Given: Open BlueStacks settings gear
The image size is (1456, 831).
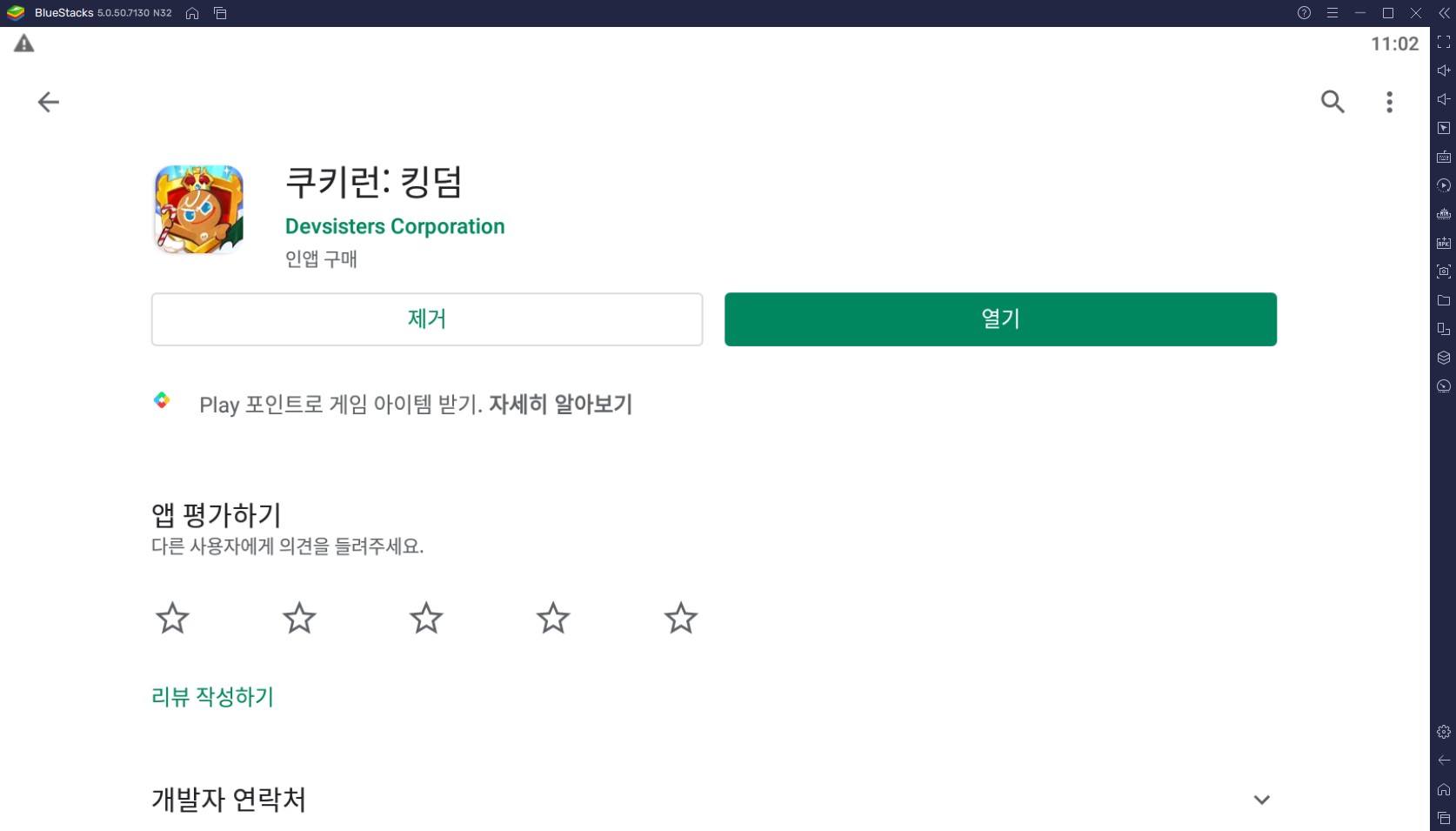Looking at the screenshot, I should [1444, 732].
